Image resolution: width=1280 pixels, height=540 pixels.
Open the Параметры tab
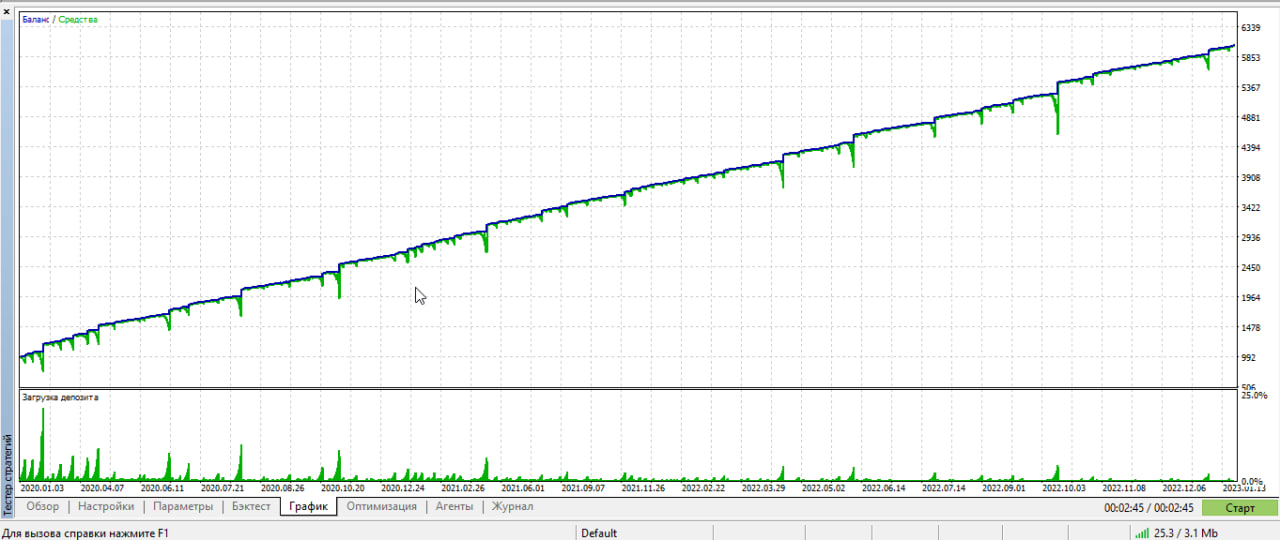(x=183, y=507)
